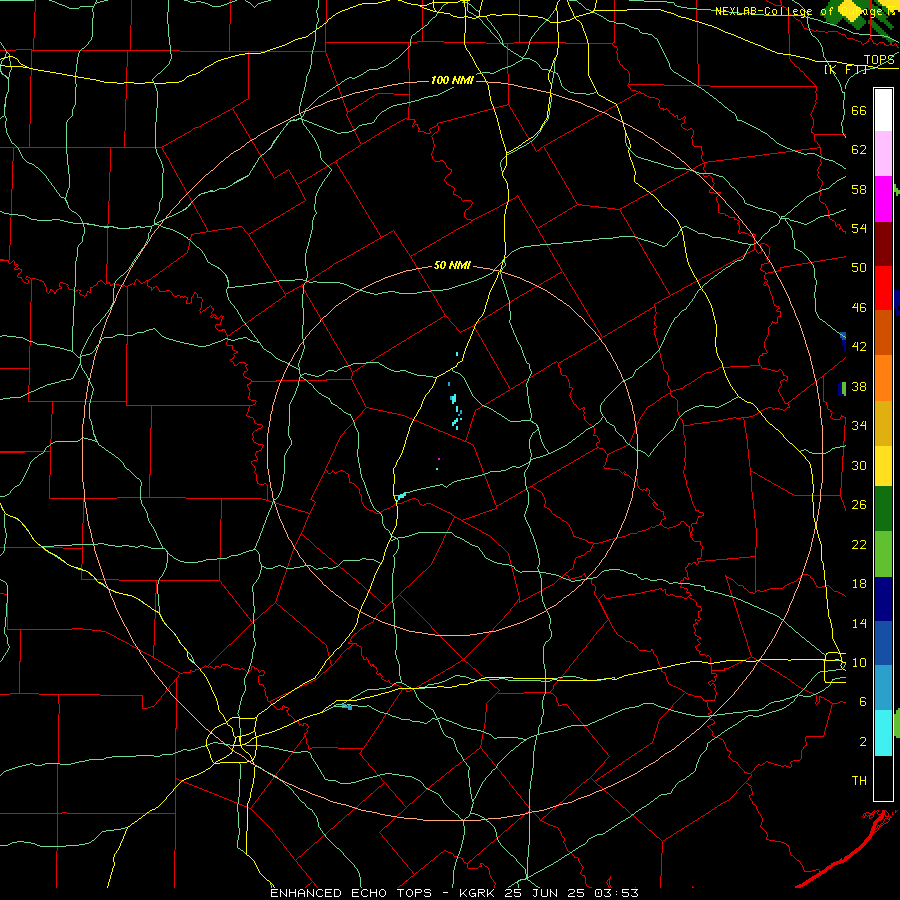
Task: Click the 38 legend value
Action: pyautogui.click(x=859, y=386)
